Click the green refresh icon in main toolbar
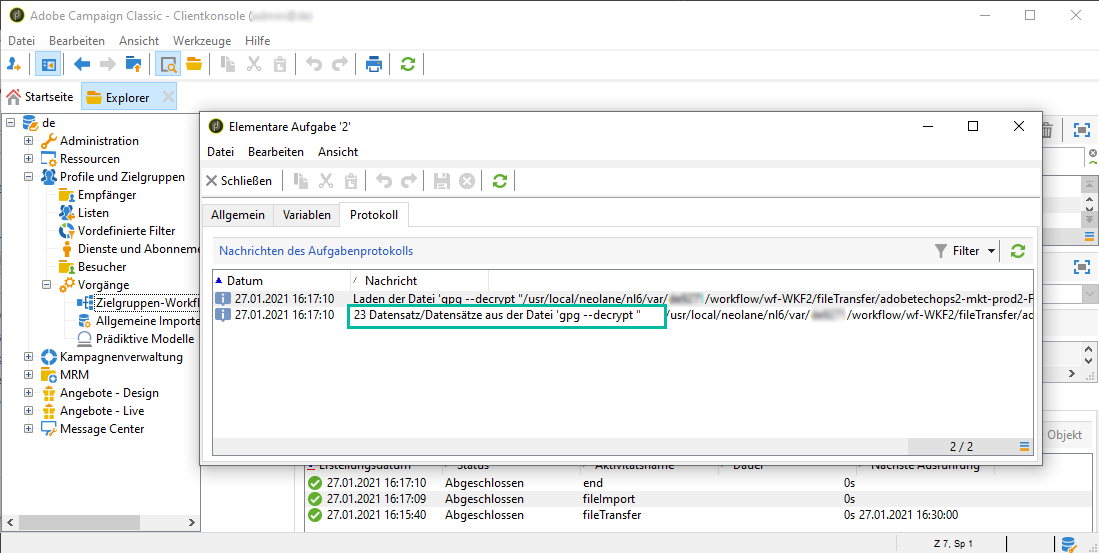This screenshot has height=553, width=1099. [x=407, y=64]
